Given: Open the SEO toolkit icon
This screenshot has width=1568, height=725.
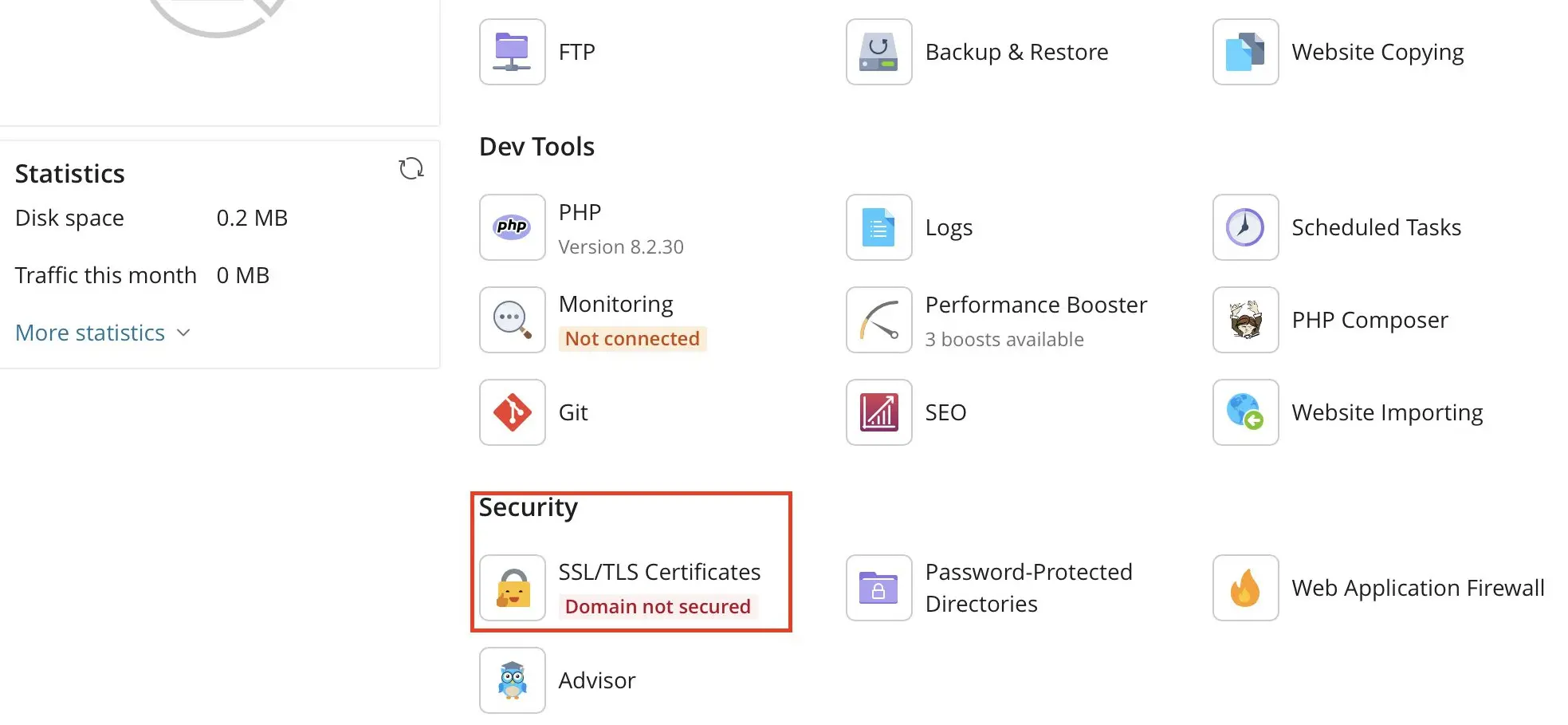Looking at the screenshot, I should pos(878,412).
